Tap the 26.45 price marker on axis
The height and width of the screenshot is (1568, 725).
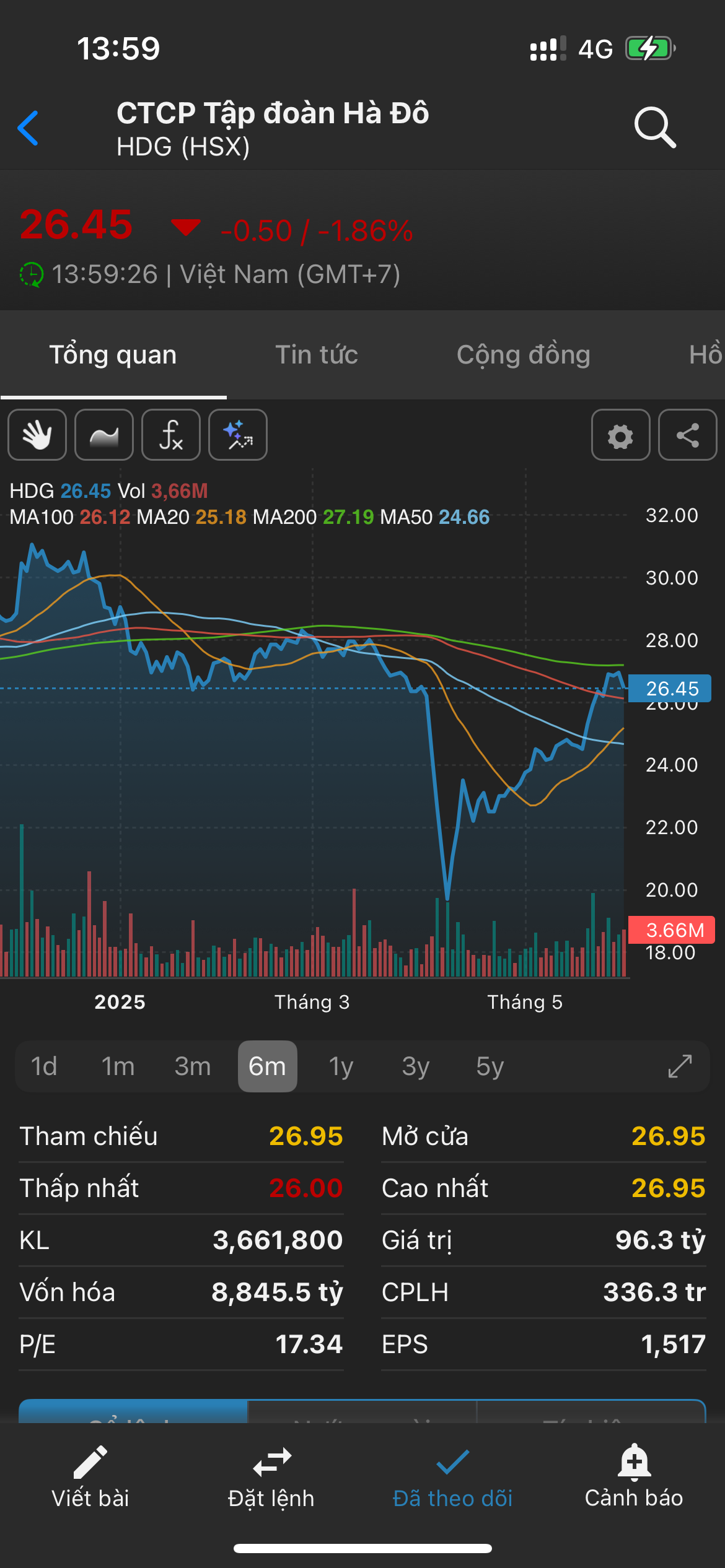[670, 689]
